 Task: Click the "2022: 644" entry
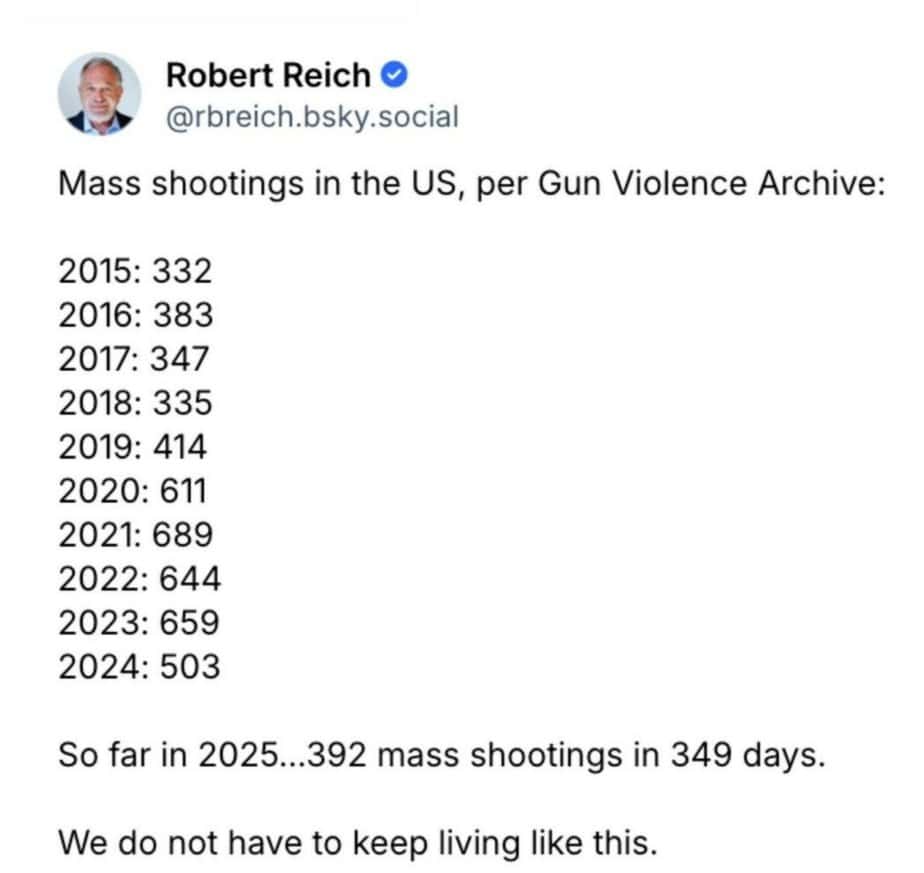[139, 580]
